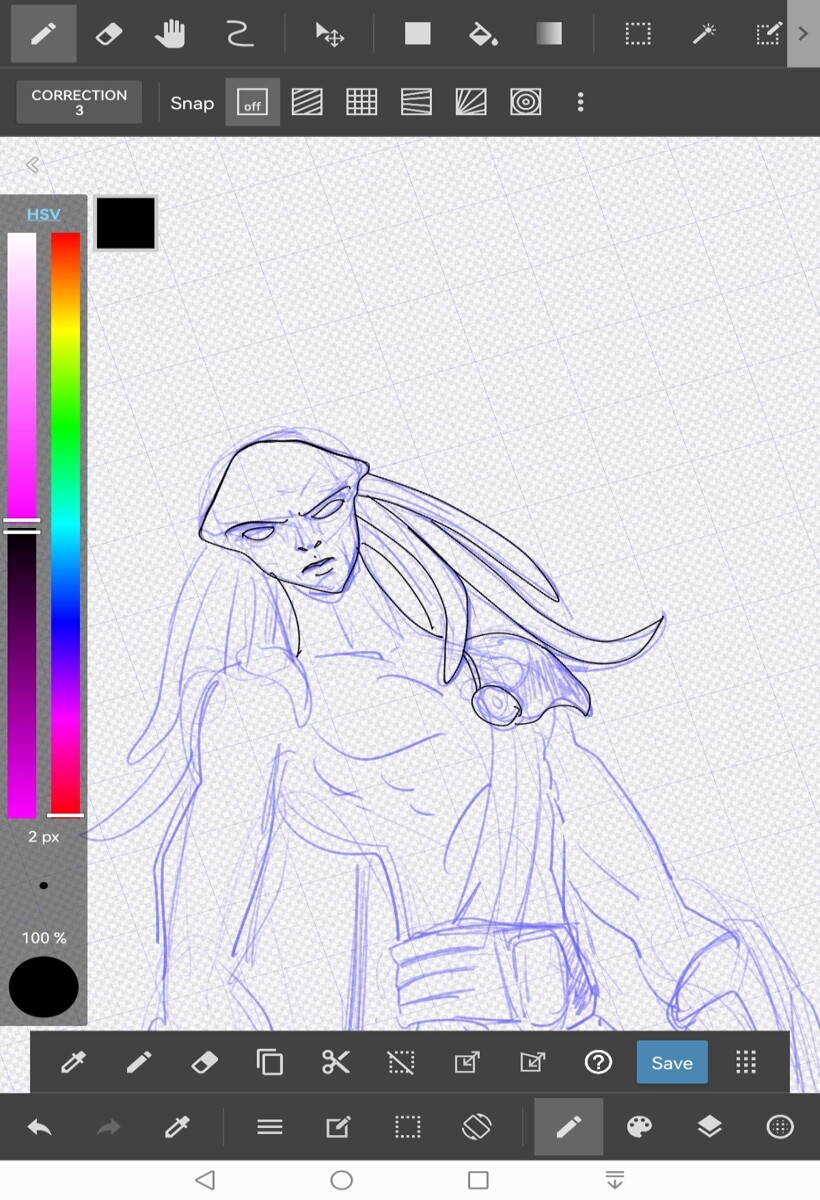The height and width of the screenshot is (1200, 820).
Task: Open the Materials tab
Action: (779, 1128)
